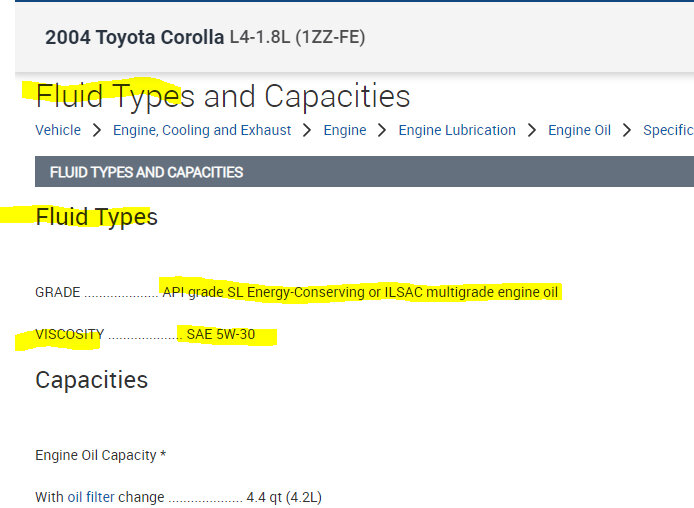Click the chevron after Engine Lubrication

coord(532,130)
